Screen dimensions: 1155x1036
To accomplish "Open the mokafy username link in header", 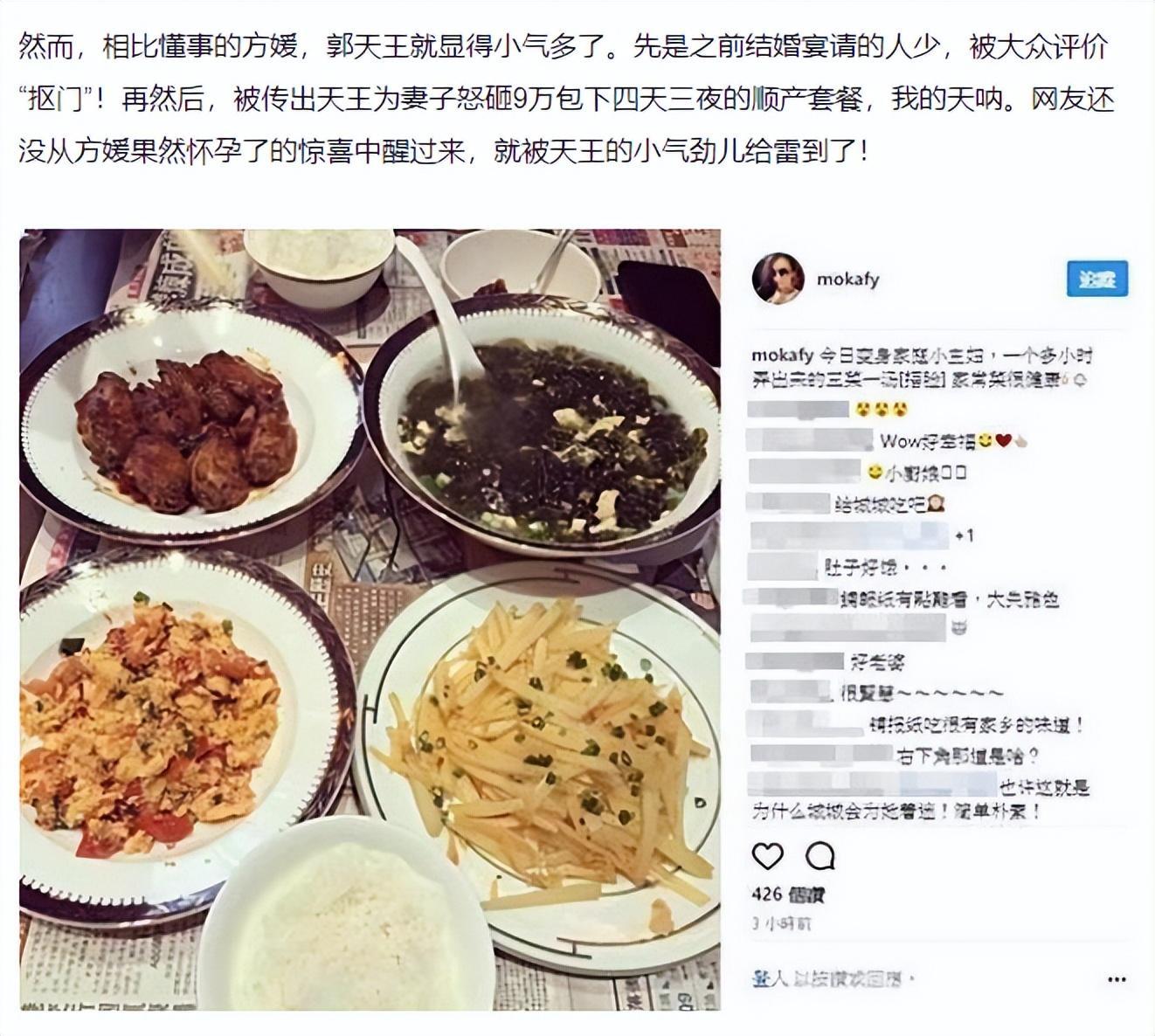I will [847, 280].
